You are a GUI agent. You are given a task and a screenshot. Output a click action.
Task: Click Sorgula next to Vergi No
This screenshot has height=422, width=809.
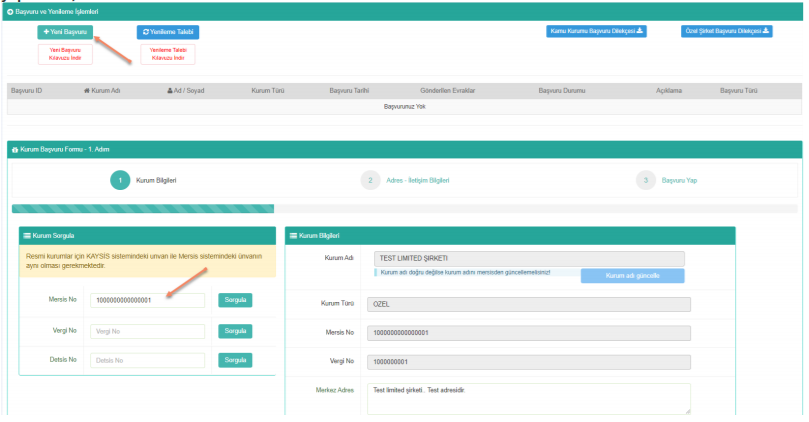(x=236, y=330)
